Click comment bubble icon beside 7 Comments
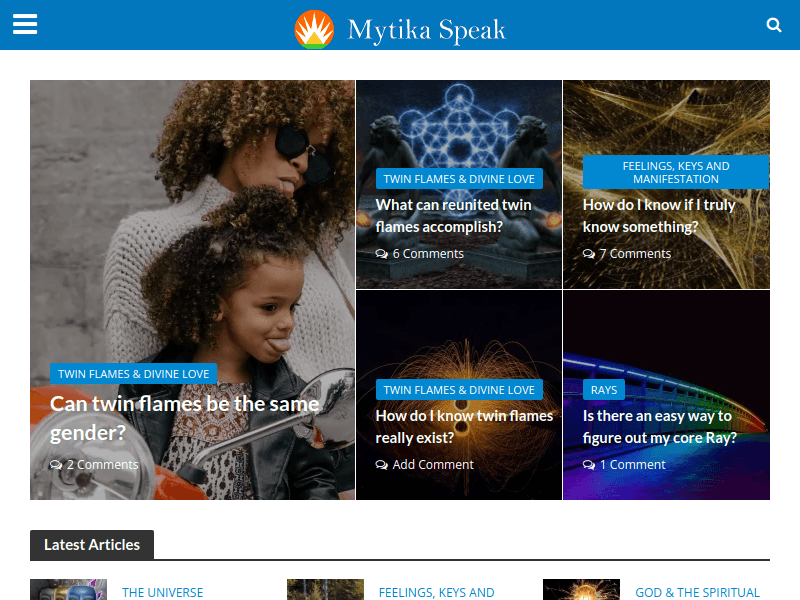The height and width of the screenshot is (600, 800). pyautogui.click(x=589, y=254)
